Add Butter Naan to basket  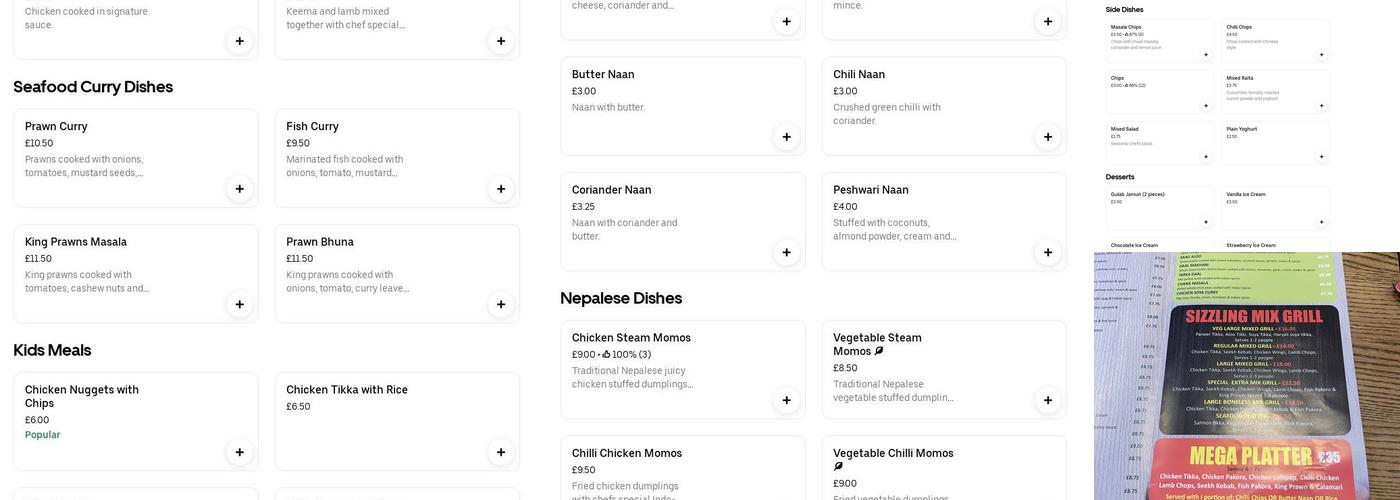click(x=786, y=137)
